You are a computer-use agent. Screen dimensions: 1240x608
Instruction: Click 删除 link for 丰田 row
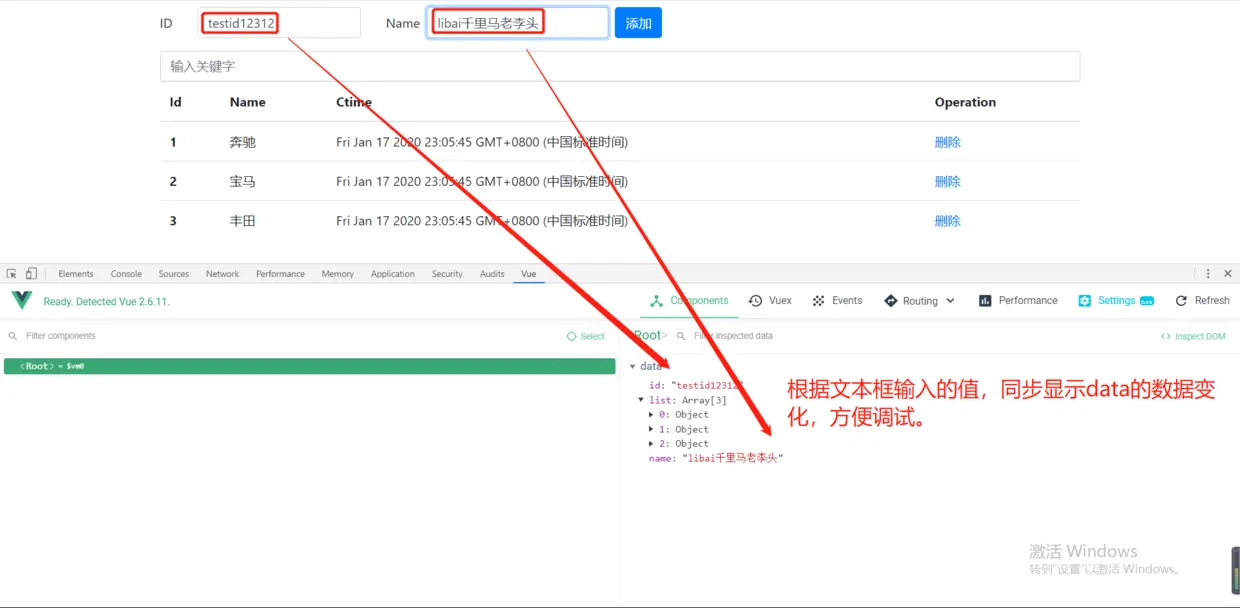point(947,221)
